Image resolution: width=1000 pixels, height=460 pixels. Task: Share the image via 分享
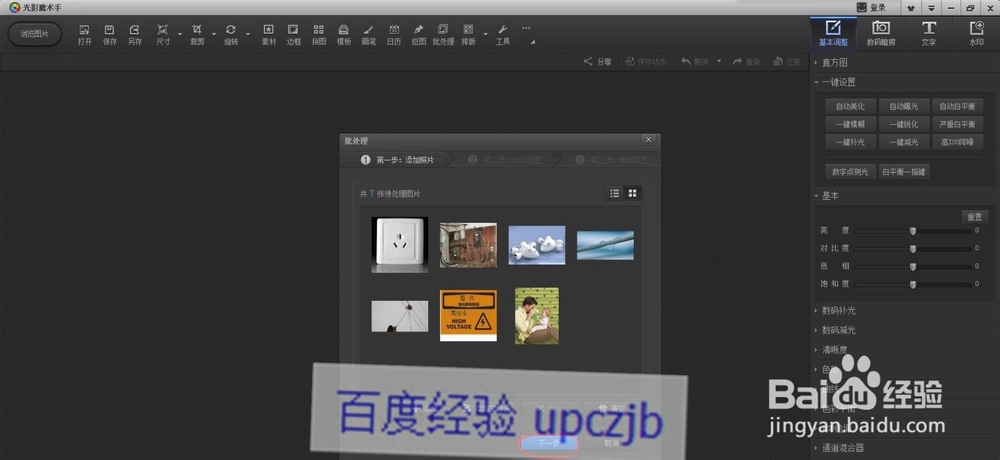[598, 62]
